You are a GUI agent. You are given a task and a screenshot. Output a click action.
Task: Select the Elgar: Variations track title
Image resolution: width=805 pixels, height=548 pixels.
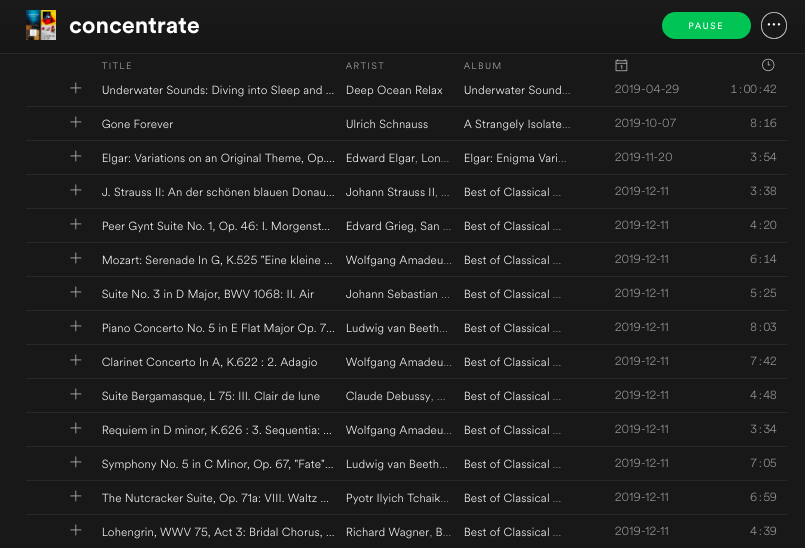(x=218, y=158)
